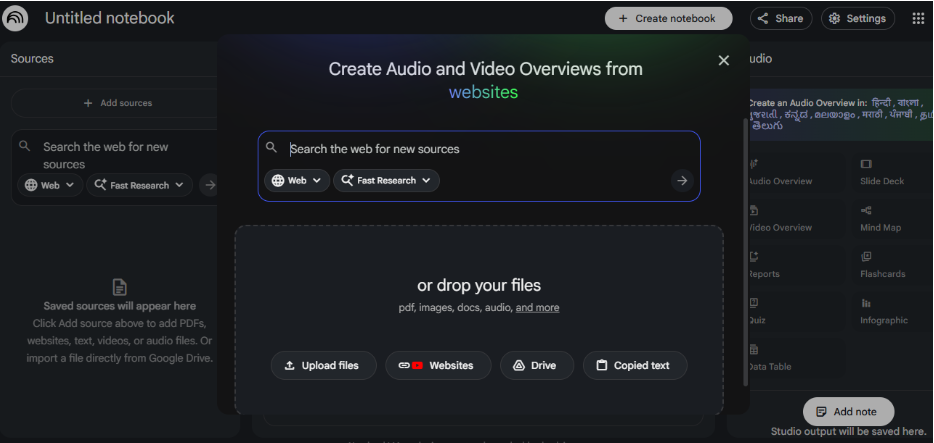Screen dimensions: 934x443
Task: Open Fast Research dropdown in sidebar
Action: [x=139, y=185]
